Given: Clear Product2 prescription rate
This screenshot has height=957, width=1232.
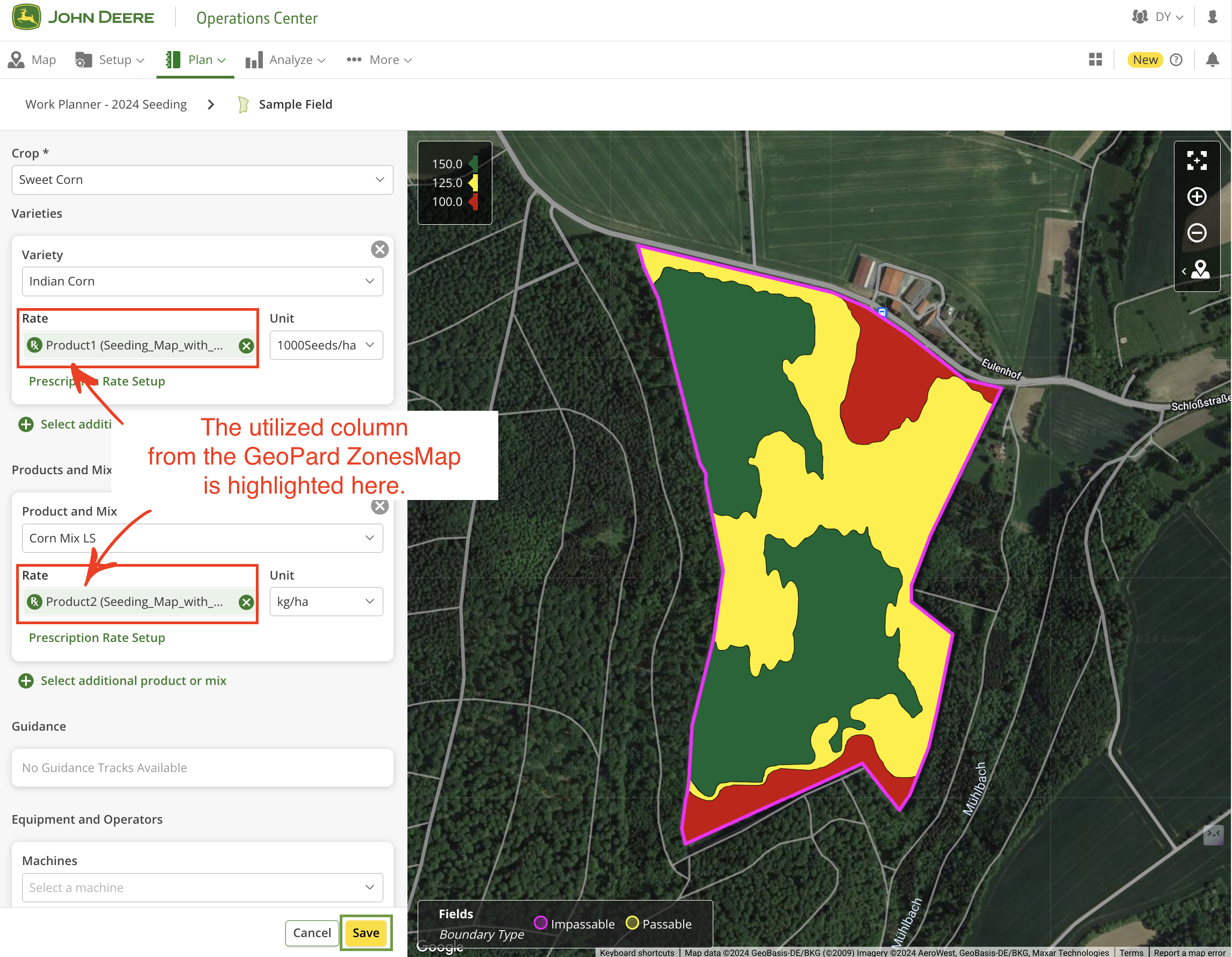Looking at the screenshot, I should point(246,602).
